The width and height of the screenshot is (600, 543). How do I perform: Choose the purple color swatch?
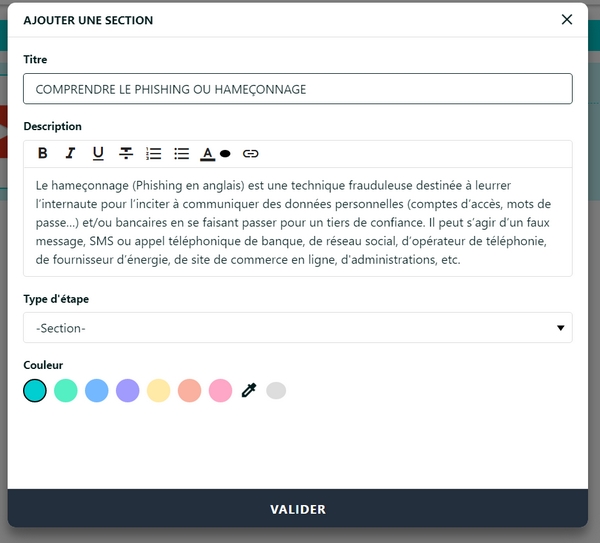[127, 391]
